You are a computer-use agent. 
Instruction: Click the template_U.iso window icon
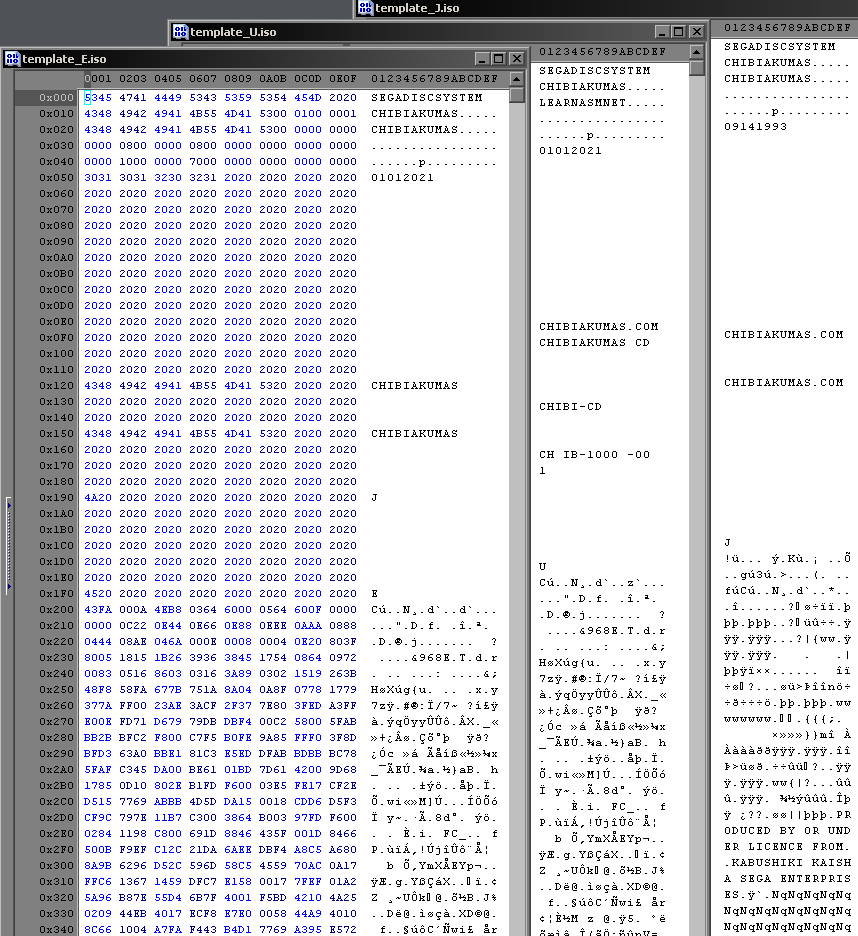pyautogui.click(x=180, y=32)
